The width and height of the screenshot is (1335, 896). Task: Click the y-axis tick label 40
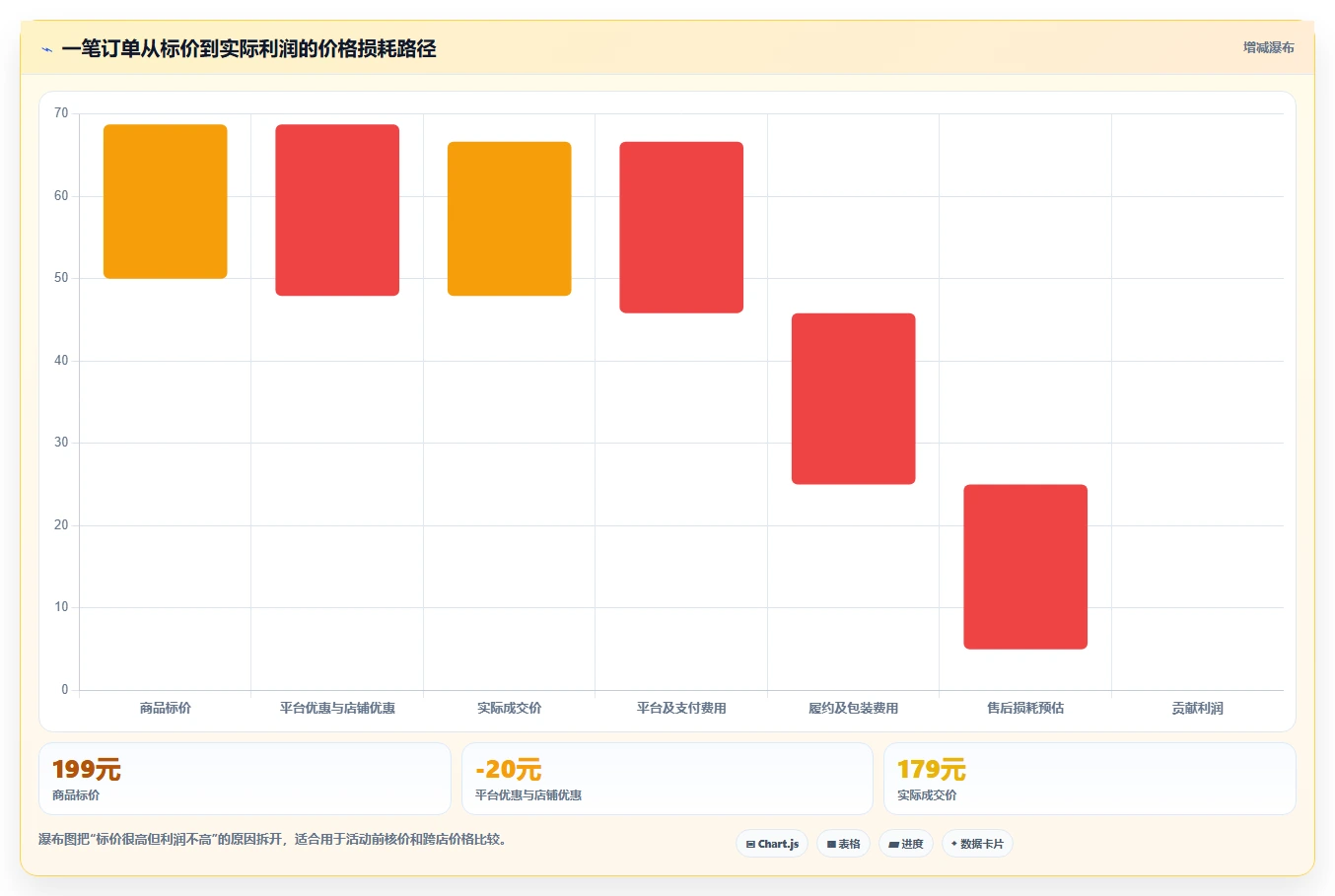click(61, 361)
